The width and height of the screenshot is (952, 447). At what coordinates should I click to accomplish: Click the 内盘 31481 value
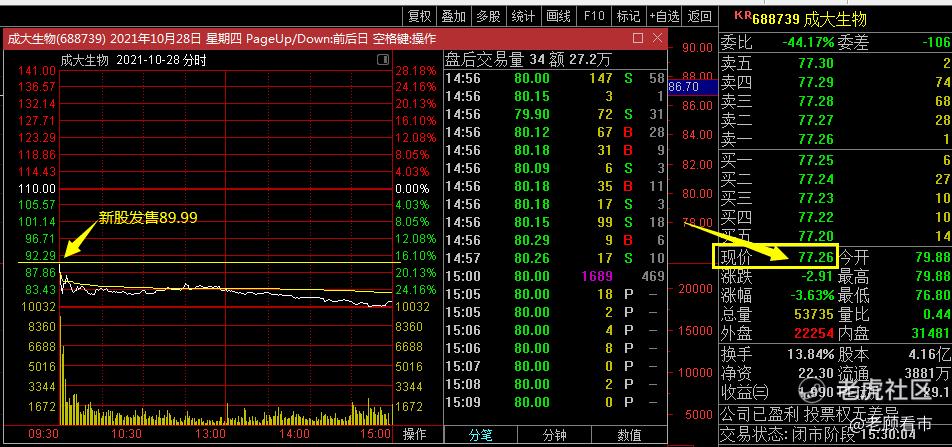point(930,333)
